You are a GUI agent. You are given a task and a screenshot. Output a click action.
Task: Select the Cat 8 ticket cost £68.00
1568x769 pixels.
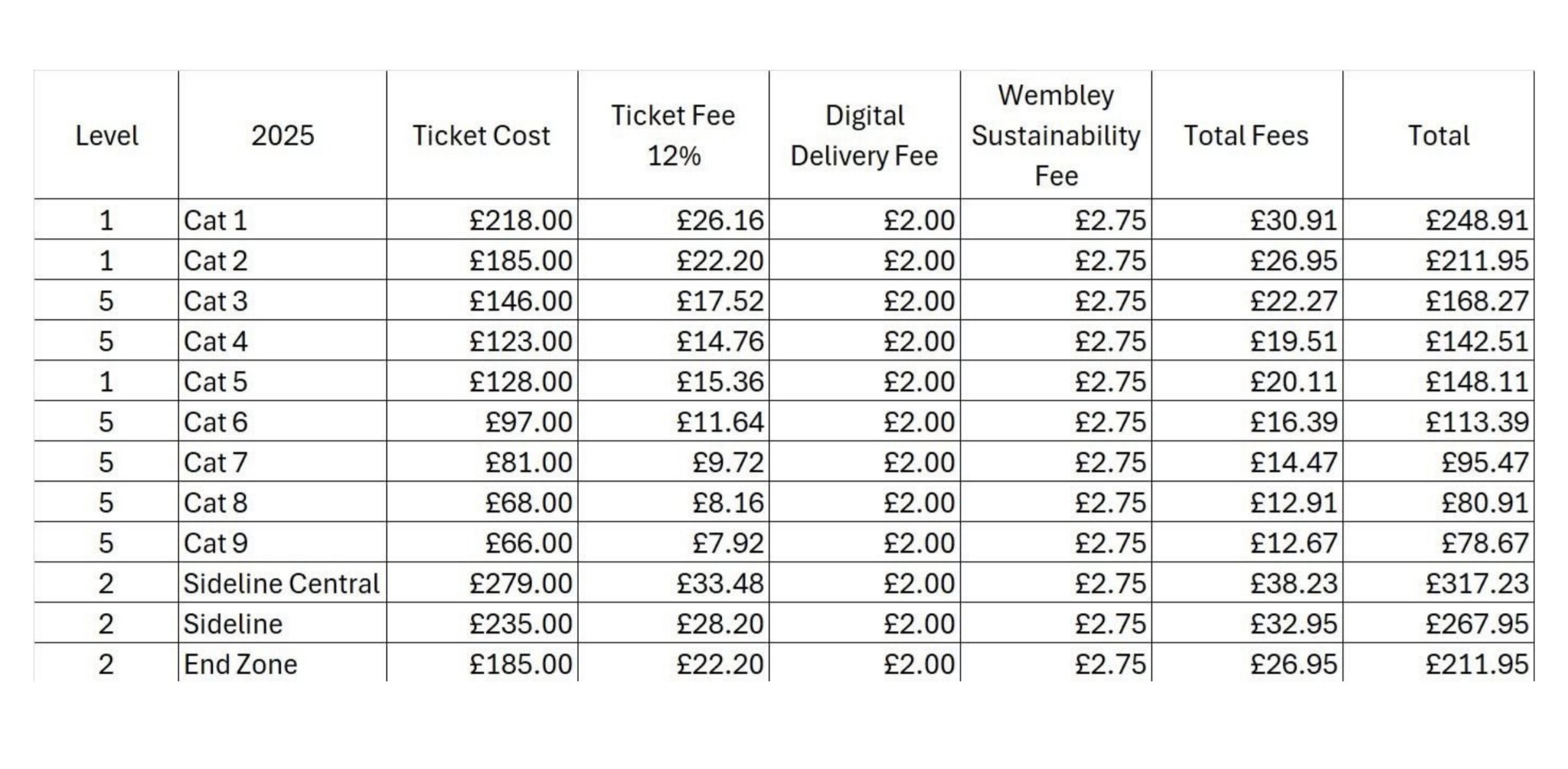pyautogui.click(x=528, y=503)
